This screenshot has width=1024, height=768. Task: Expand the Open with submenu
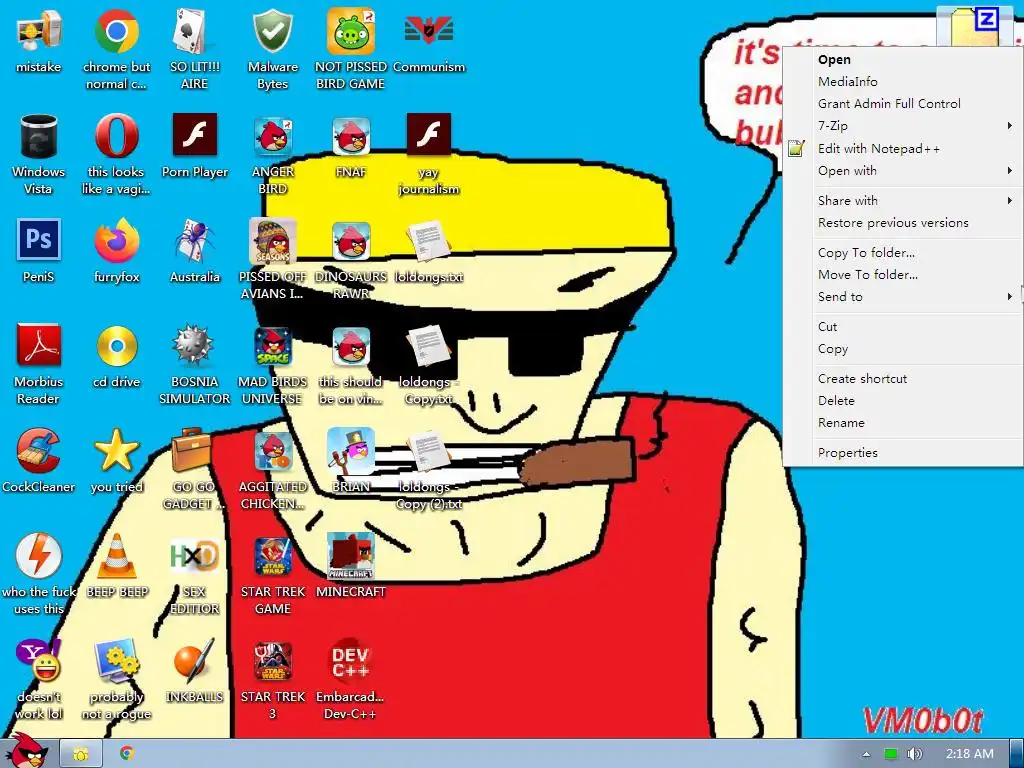903,171
